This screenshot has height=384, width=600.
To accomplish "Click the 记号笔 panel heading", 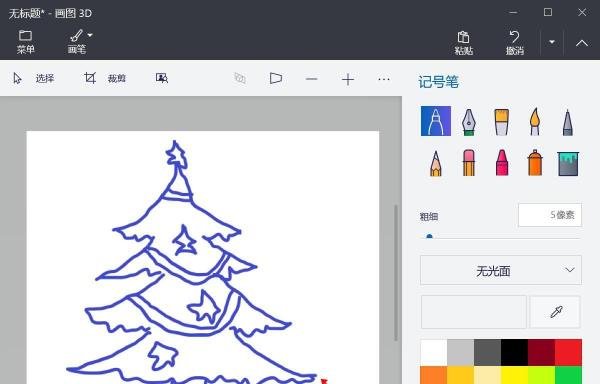I will tap(438, 82).
